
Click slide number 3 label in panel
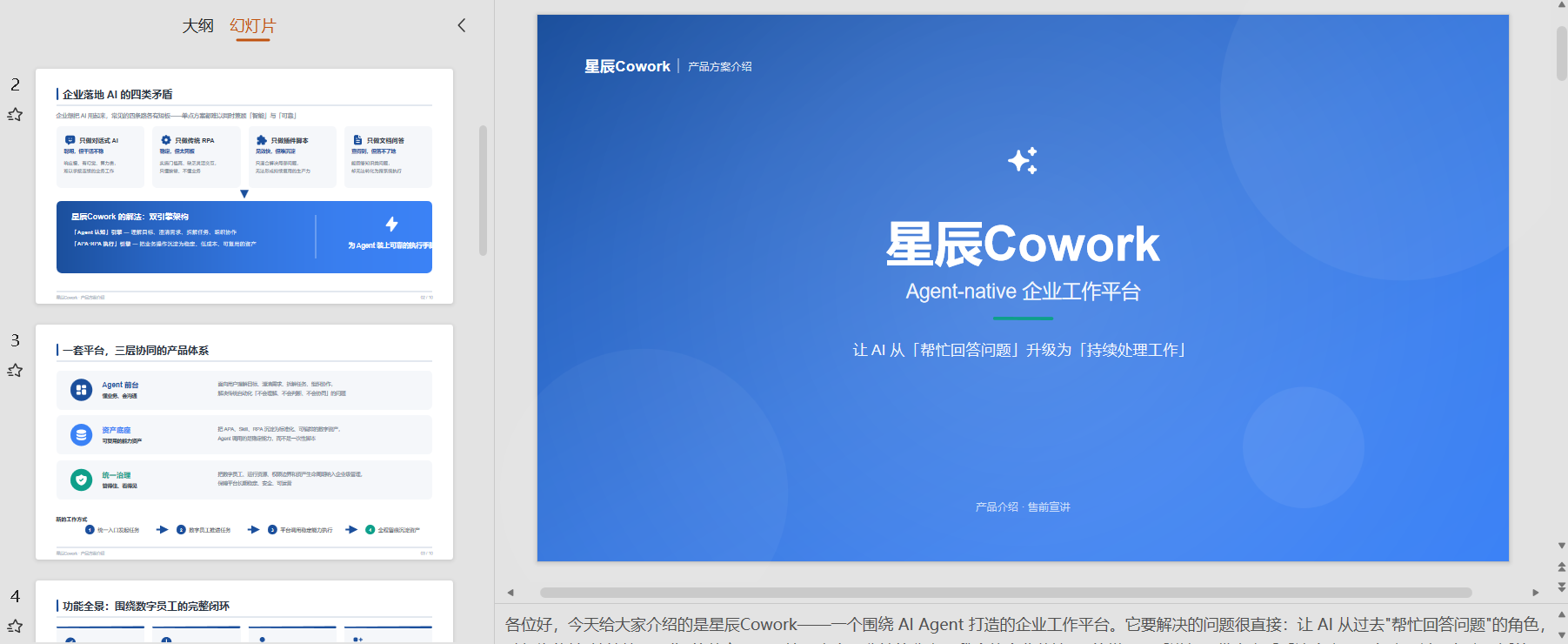click(15, 340)
